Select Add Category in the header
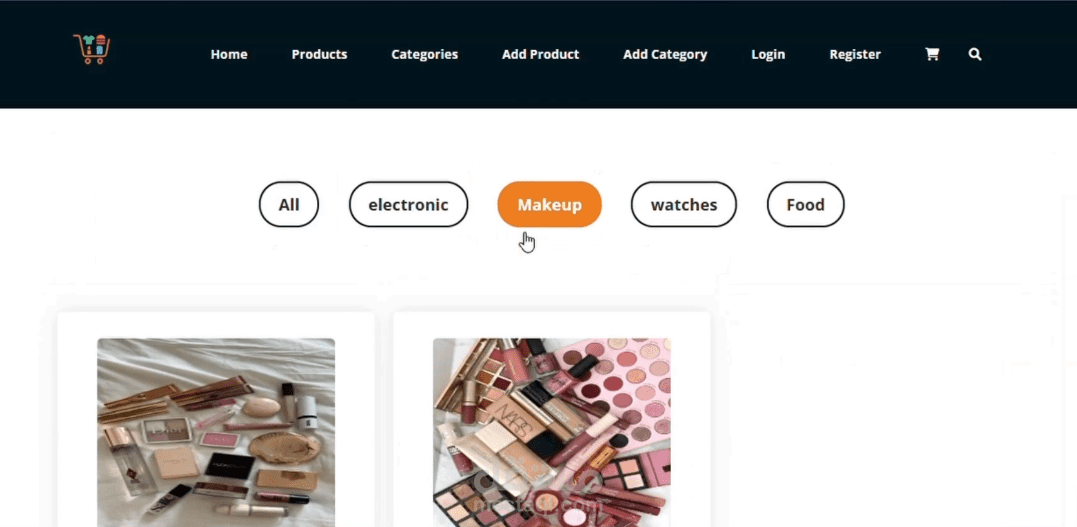Viewport: 1077px width, 527px height. pyautogui.click(x=665, y=54)
